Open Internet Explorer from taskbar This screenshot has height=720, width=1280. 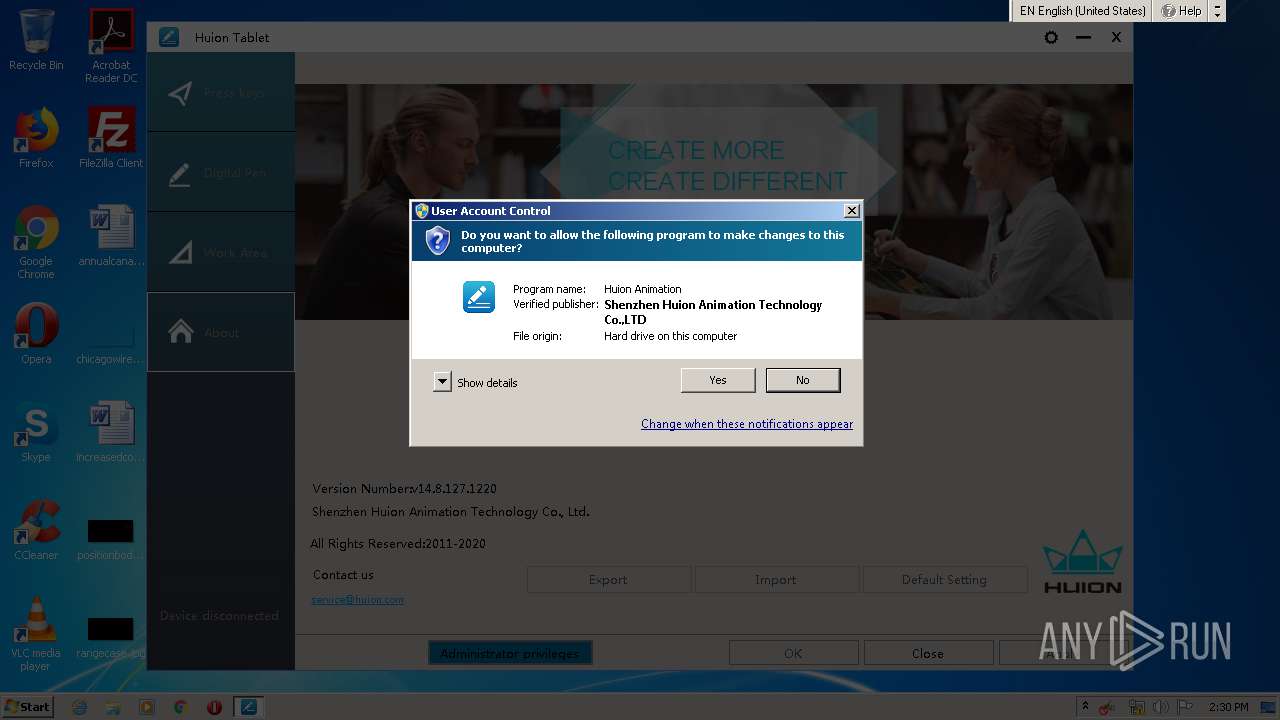[x=80, y=707]
